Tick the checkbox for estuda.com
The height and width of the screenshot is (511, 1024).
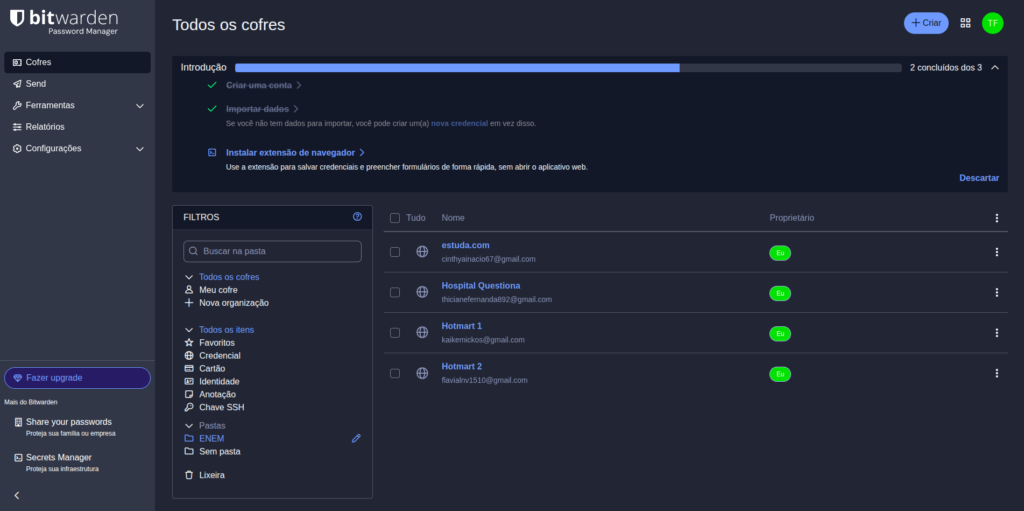[x=394, y=252]
